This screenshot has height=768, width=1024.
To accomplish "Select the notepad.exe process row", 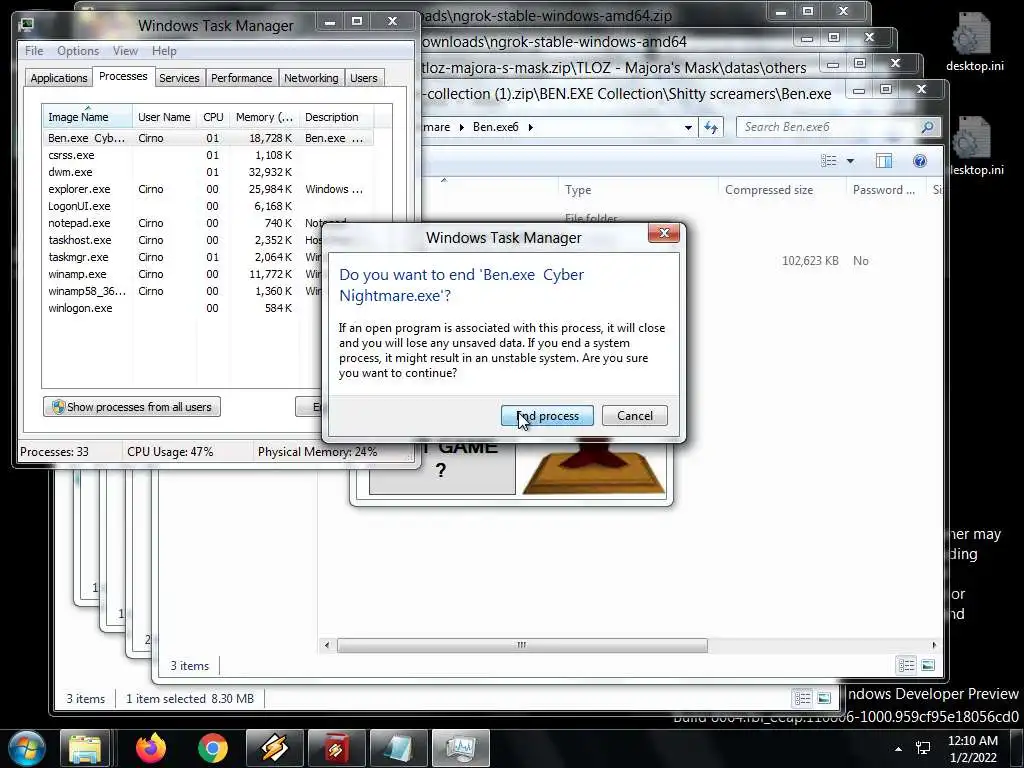I will (x=183, y=223).
